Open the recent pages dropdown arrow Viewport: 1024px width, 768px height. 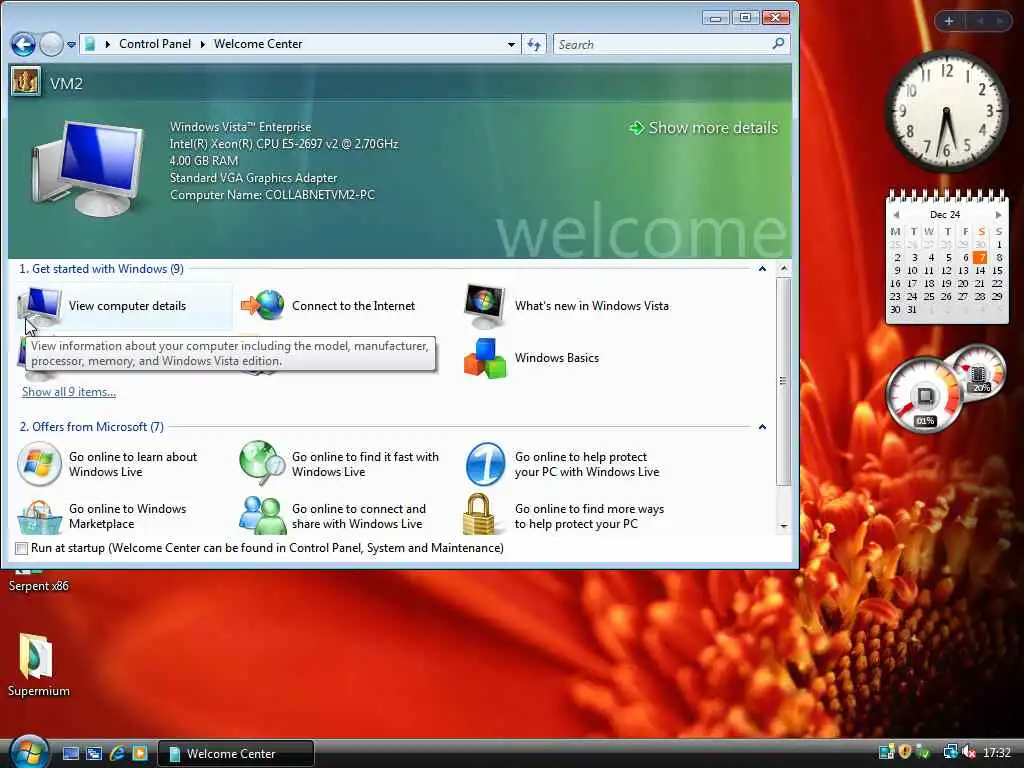pos(71,45)
